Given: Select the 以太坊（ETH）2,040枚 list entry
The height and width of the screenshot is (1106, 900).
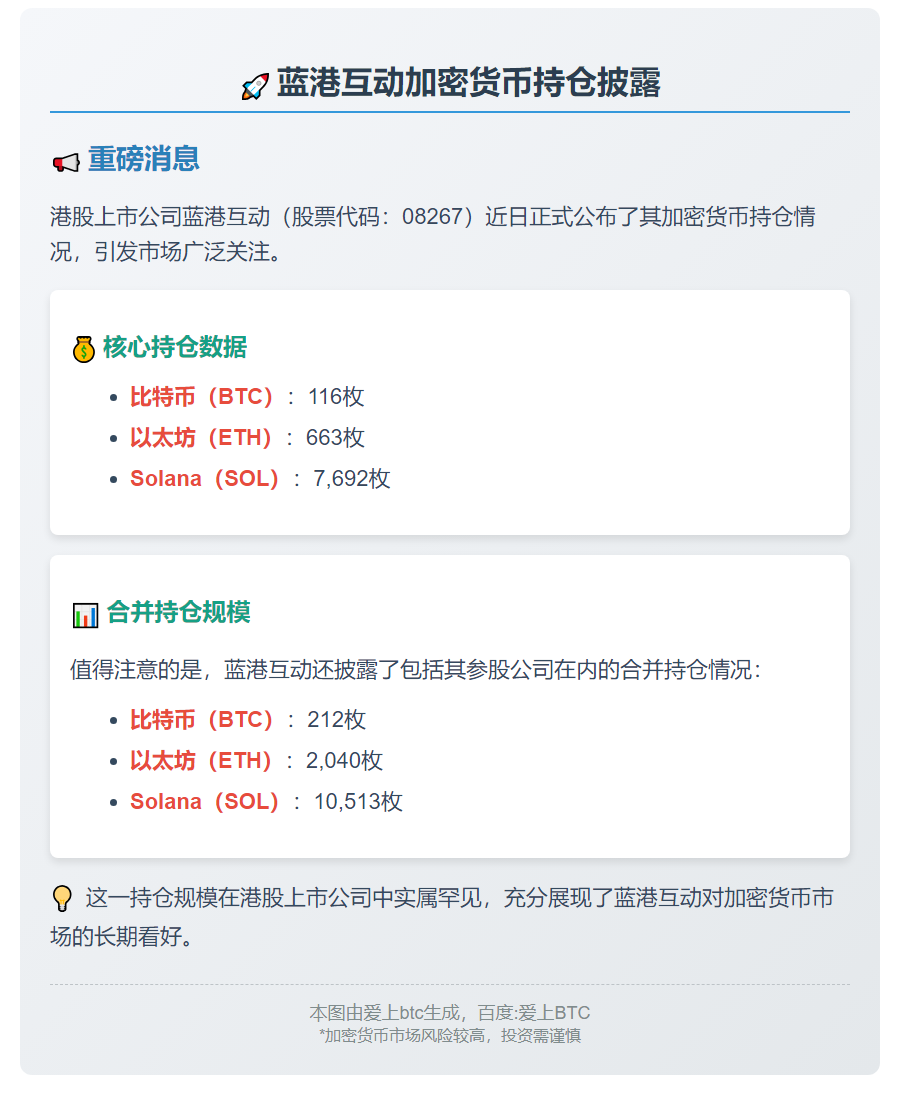Looking at the screenshot, I should pos(255,761).
